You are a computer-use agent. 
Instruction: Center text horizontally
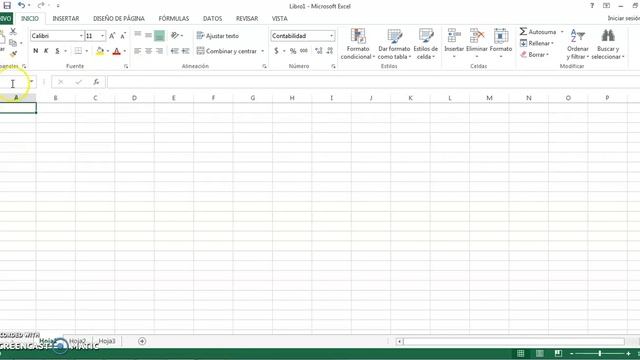pyautogui.click(x=148, y=51)
